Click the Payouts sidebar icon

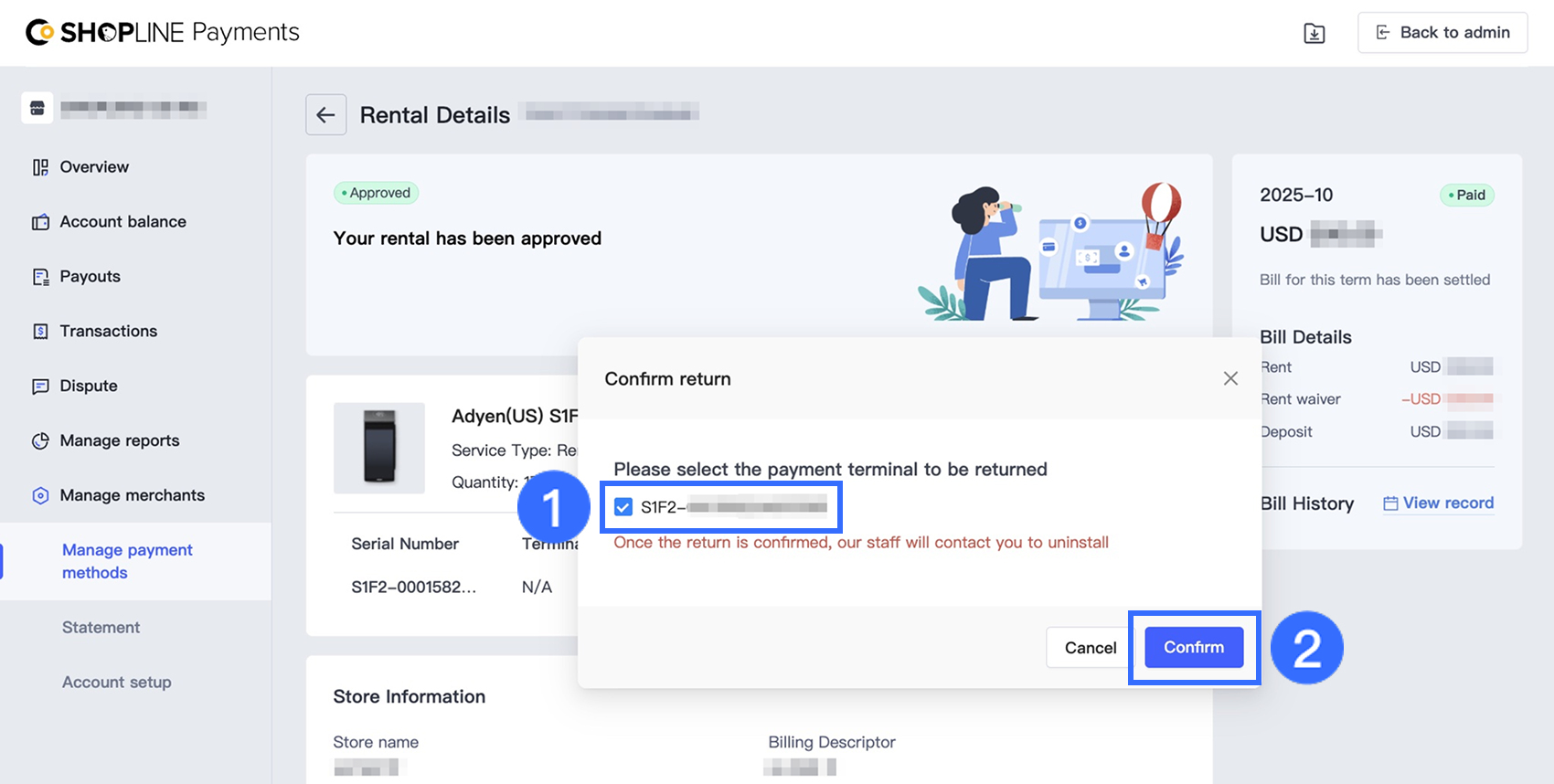(40, 277)
